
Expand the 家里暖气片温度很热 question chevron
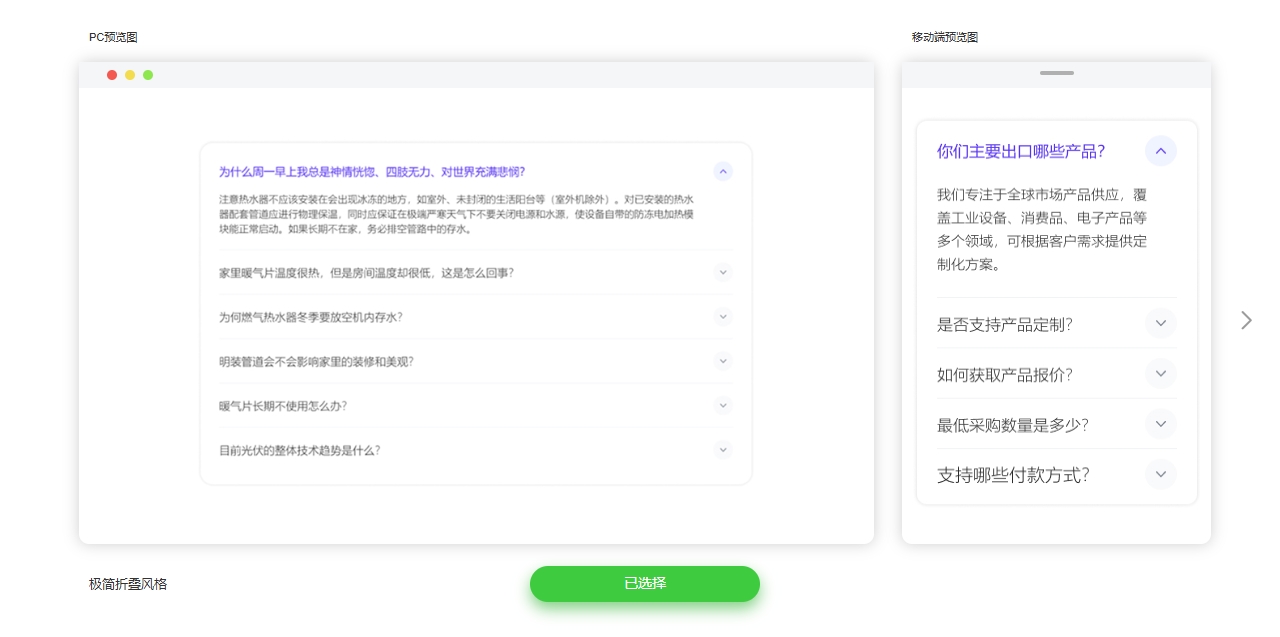[723, 272]
